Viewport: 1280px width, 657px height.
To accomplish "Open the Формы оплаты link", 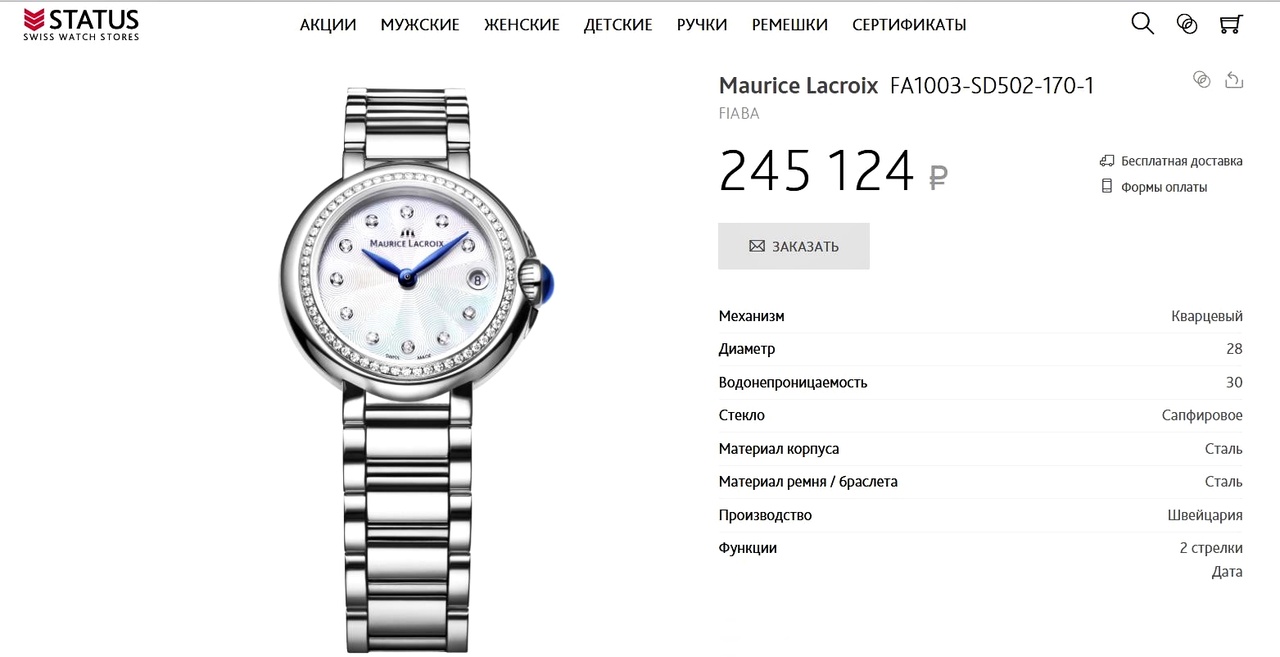I will point(1164,187).
